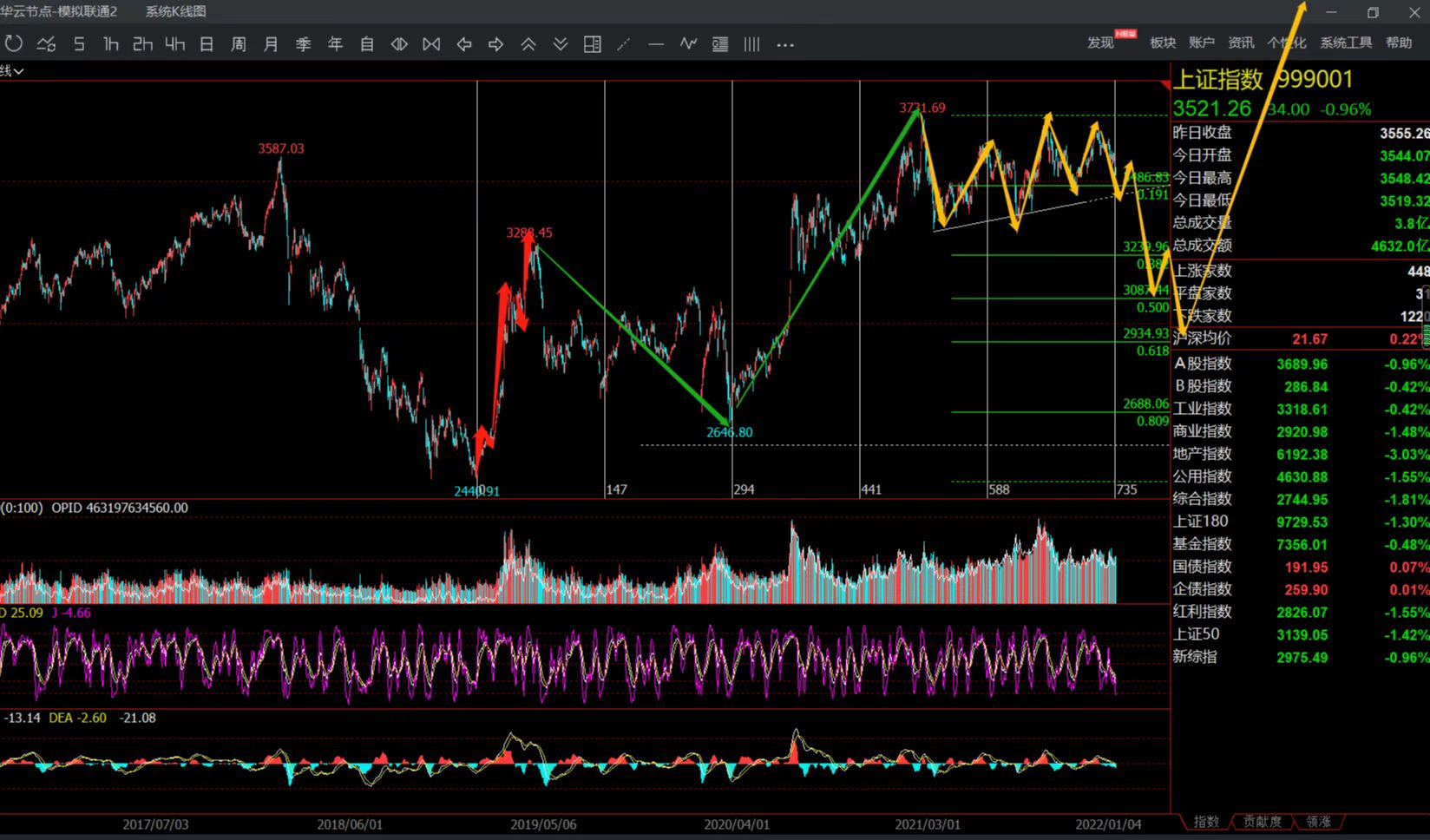Open the 资讯 menu
Image resolution: width=1430 pixels, height=840 pixels.
pos(1241,43)
